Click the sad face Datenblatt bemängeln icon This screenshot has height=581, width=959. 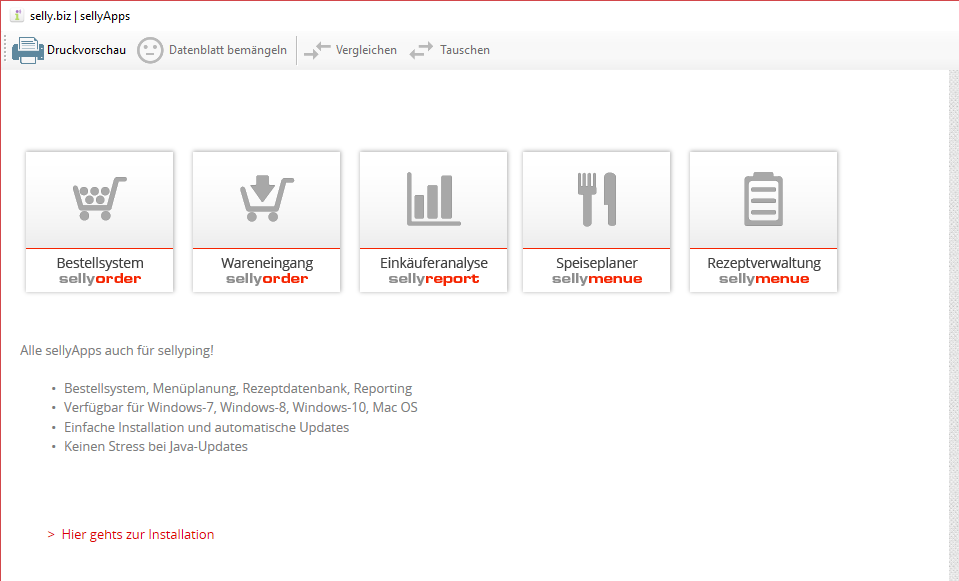coord(150,50)
